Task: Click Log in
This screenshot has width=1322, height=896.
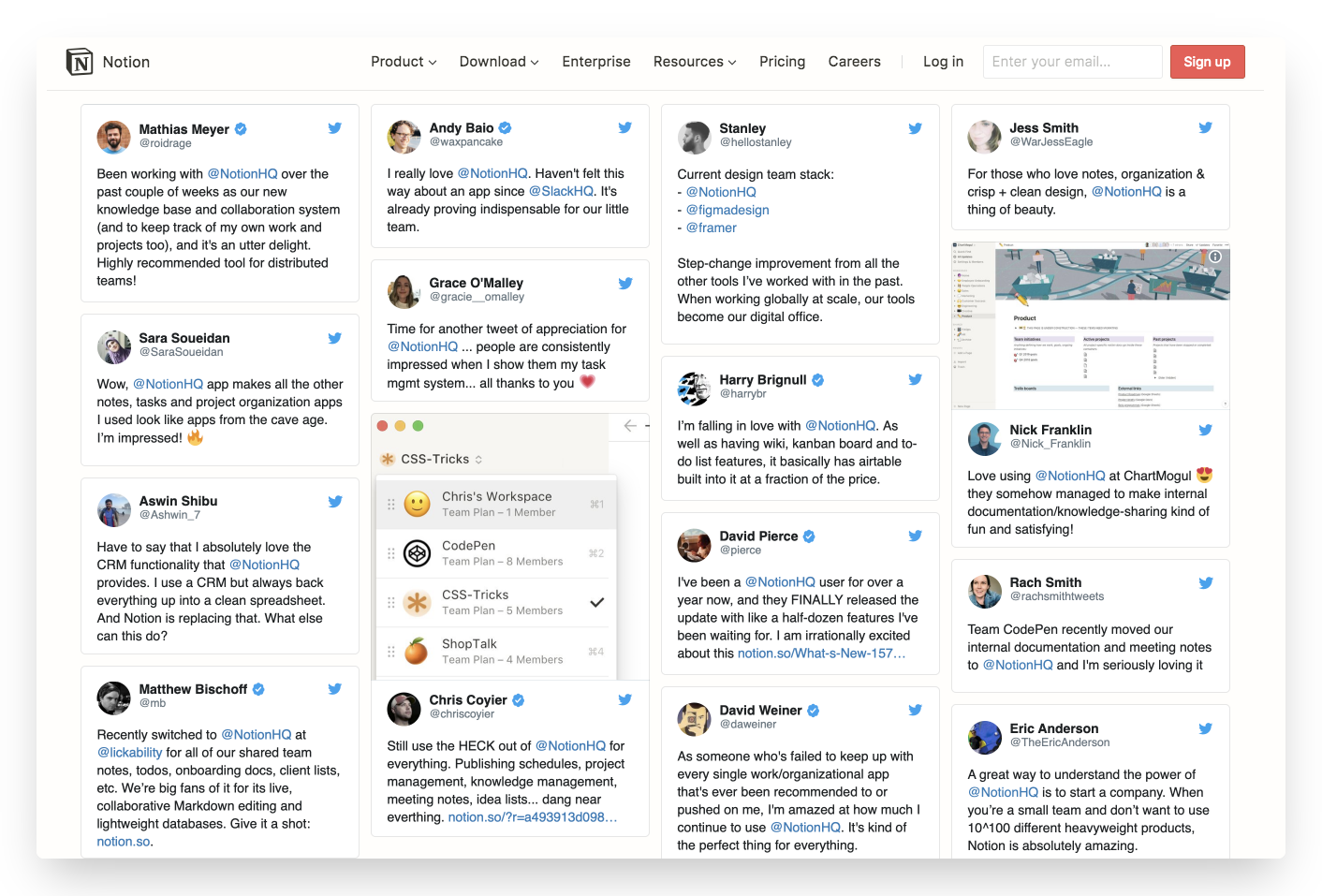Action: click(x=943, y=62)
